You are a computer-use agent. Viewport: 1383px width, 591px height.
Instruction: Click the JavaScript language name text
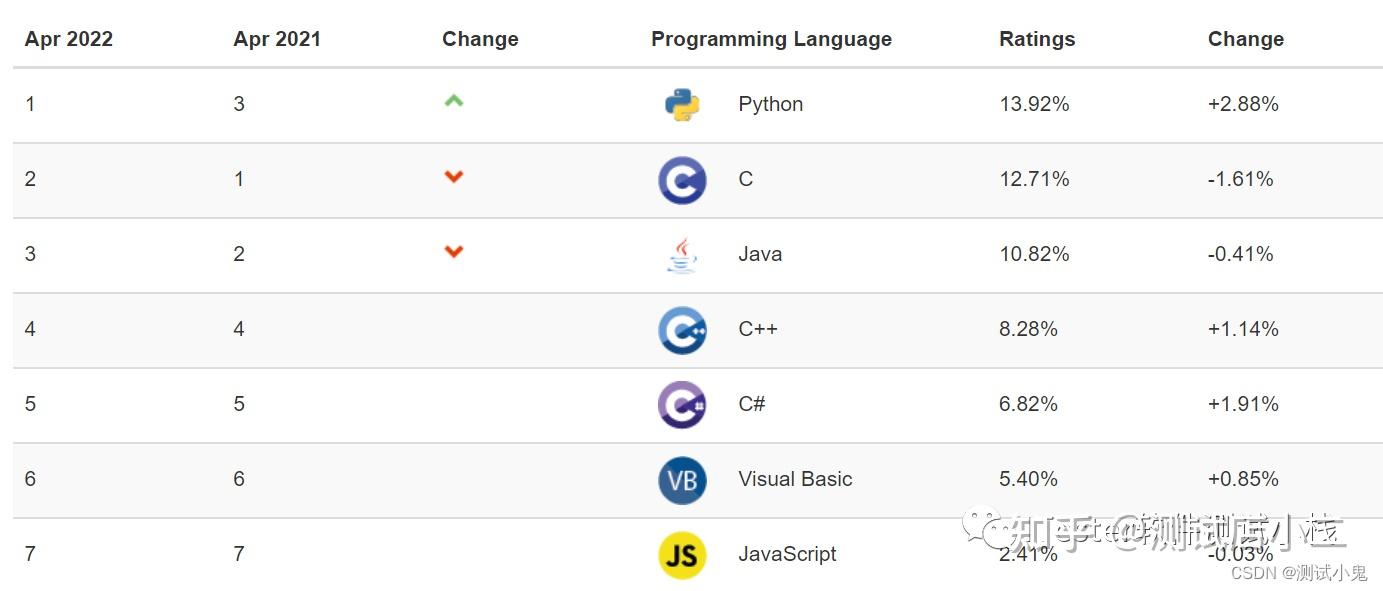(x=787, y=554)
